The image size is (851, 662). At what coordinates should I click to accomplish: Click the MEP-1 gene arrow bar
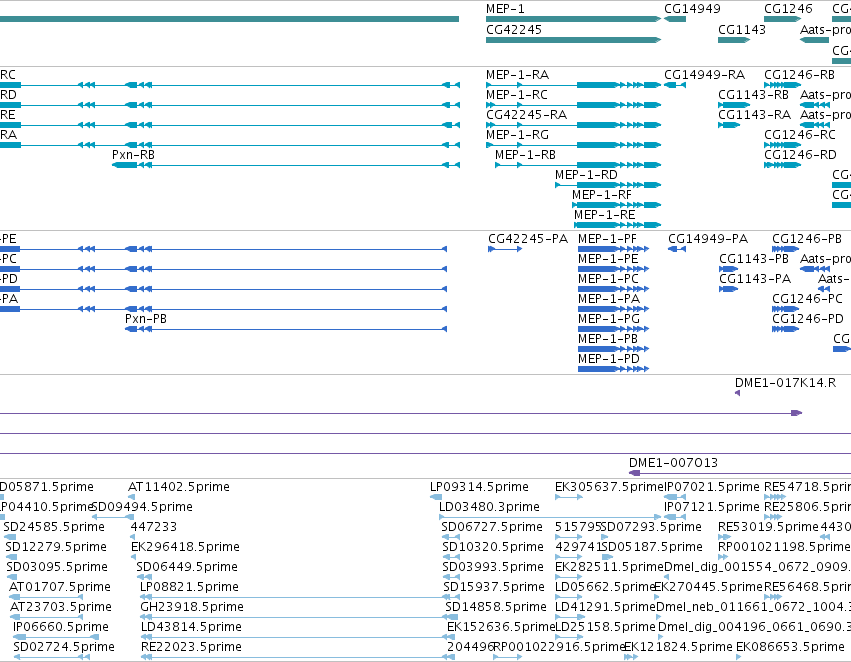(573, 20)
